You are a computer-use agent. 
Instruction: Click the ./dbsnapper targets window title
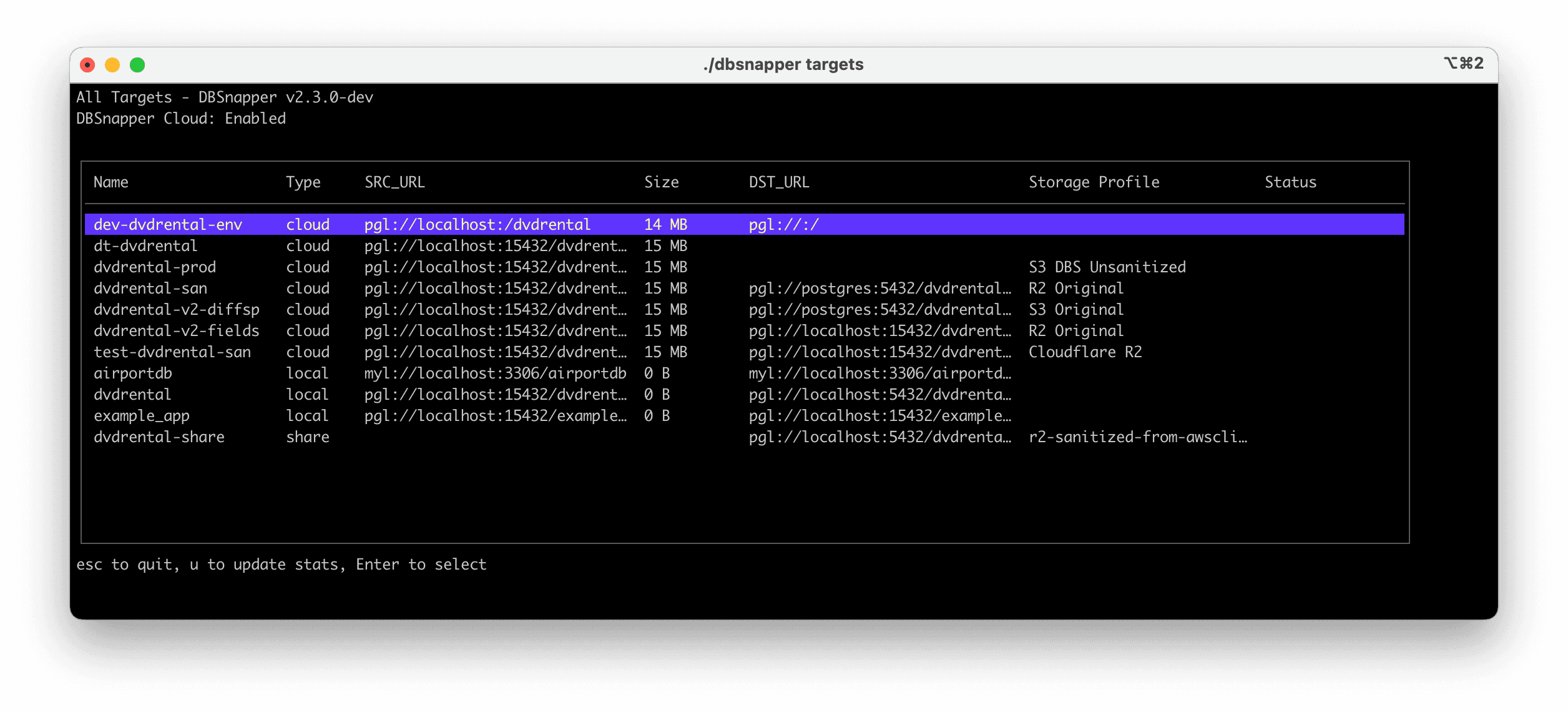pos(783,64)
